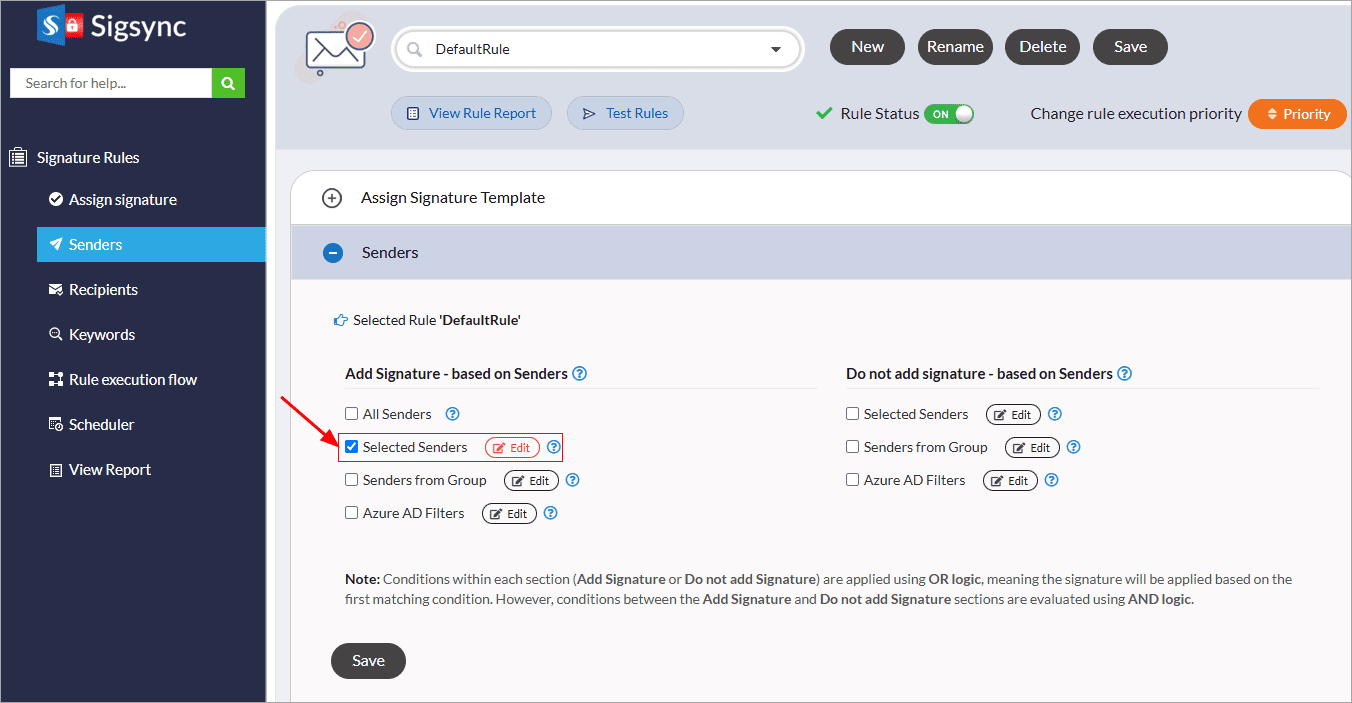
Task: Open the DefaultRule dropdown list
Action: [x=775, y=50]
